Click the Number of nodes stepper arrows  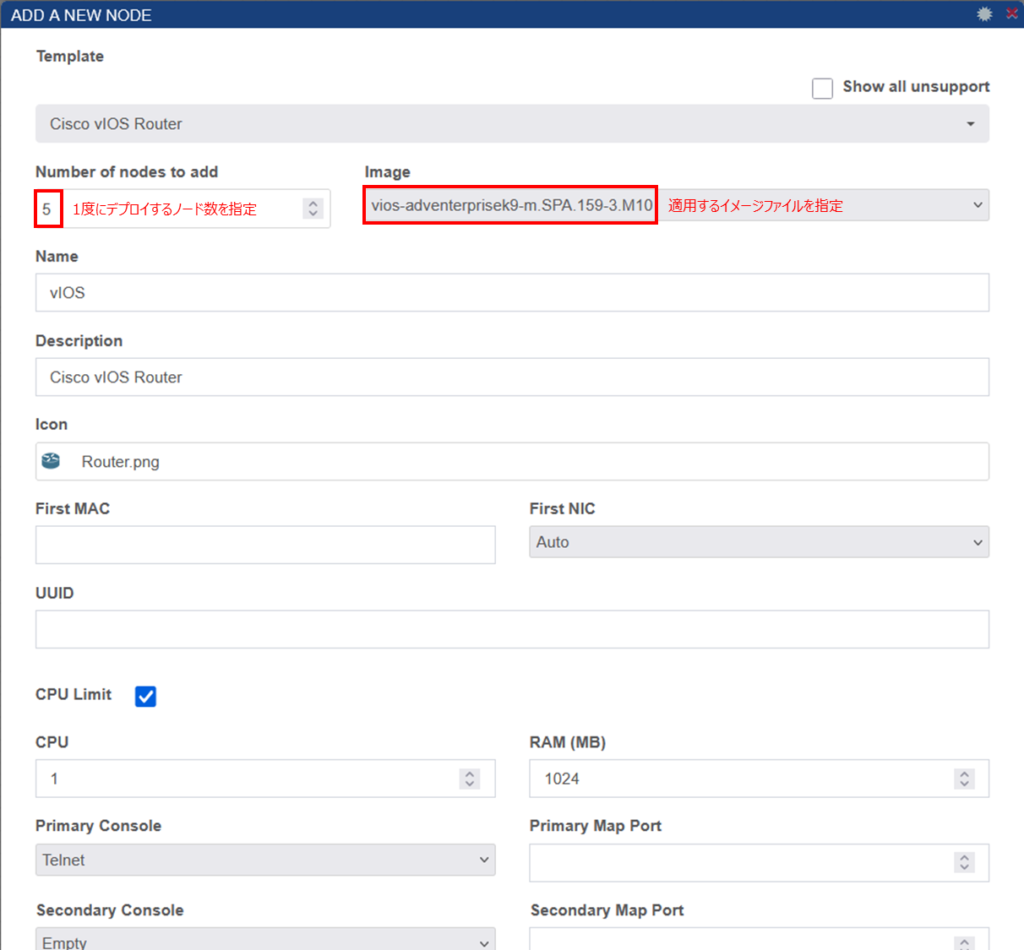[313, 208]
